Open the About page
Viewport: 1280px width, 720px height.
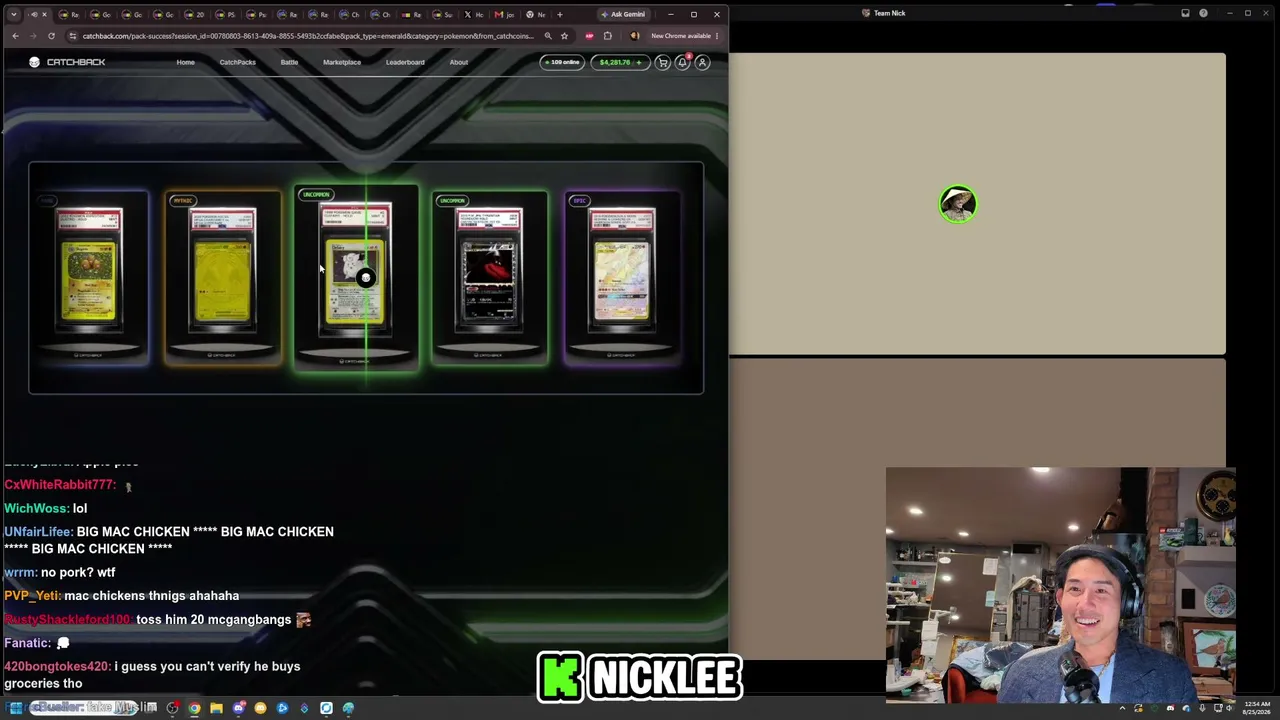[x=458, y=62]
